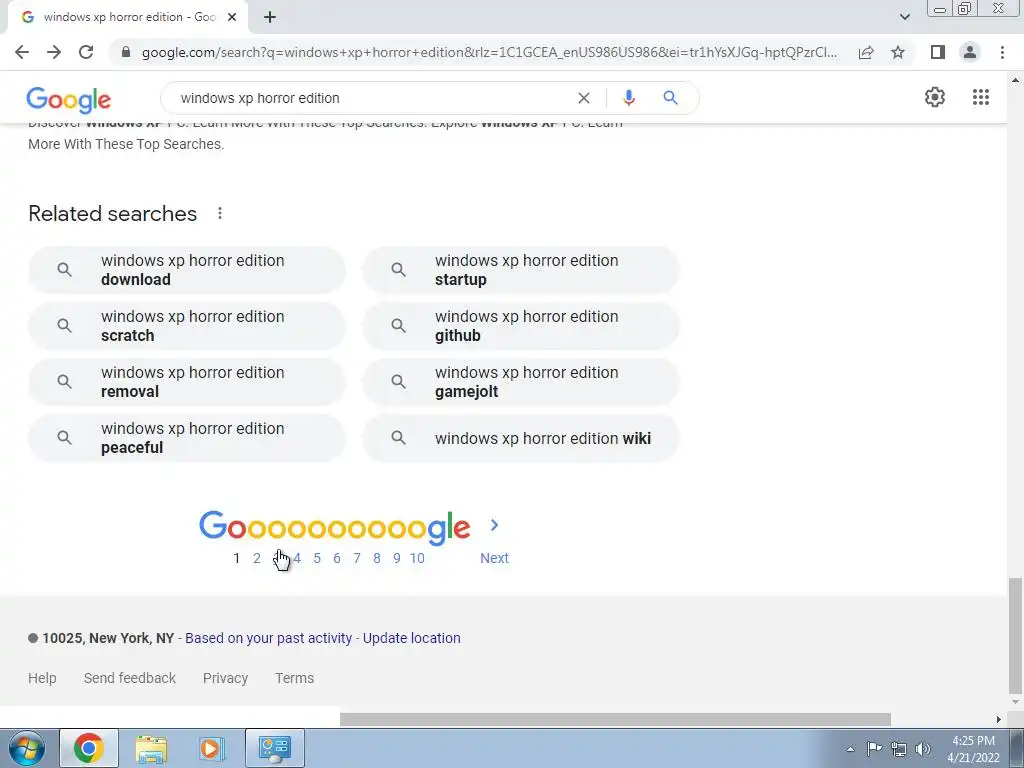The width and height of the screenshot is (1024, 768).
Task: Open the Windows Start menu
Action: coord(25,748)
